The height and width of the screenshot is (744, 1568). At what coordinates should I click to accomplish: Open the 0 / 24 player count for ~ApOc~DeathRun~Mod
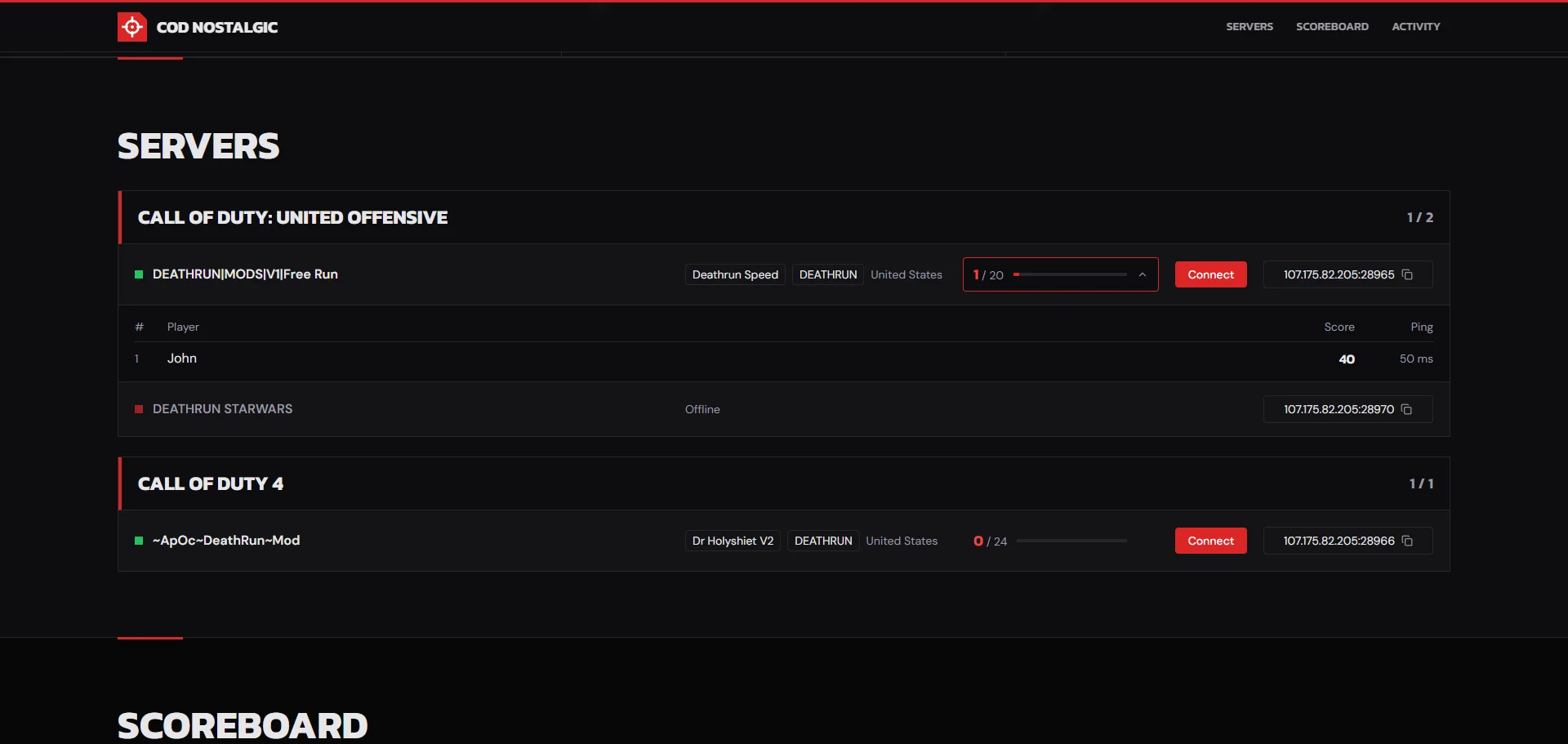click(991, 541)
